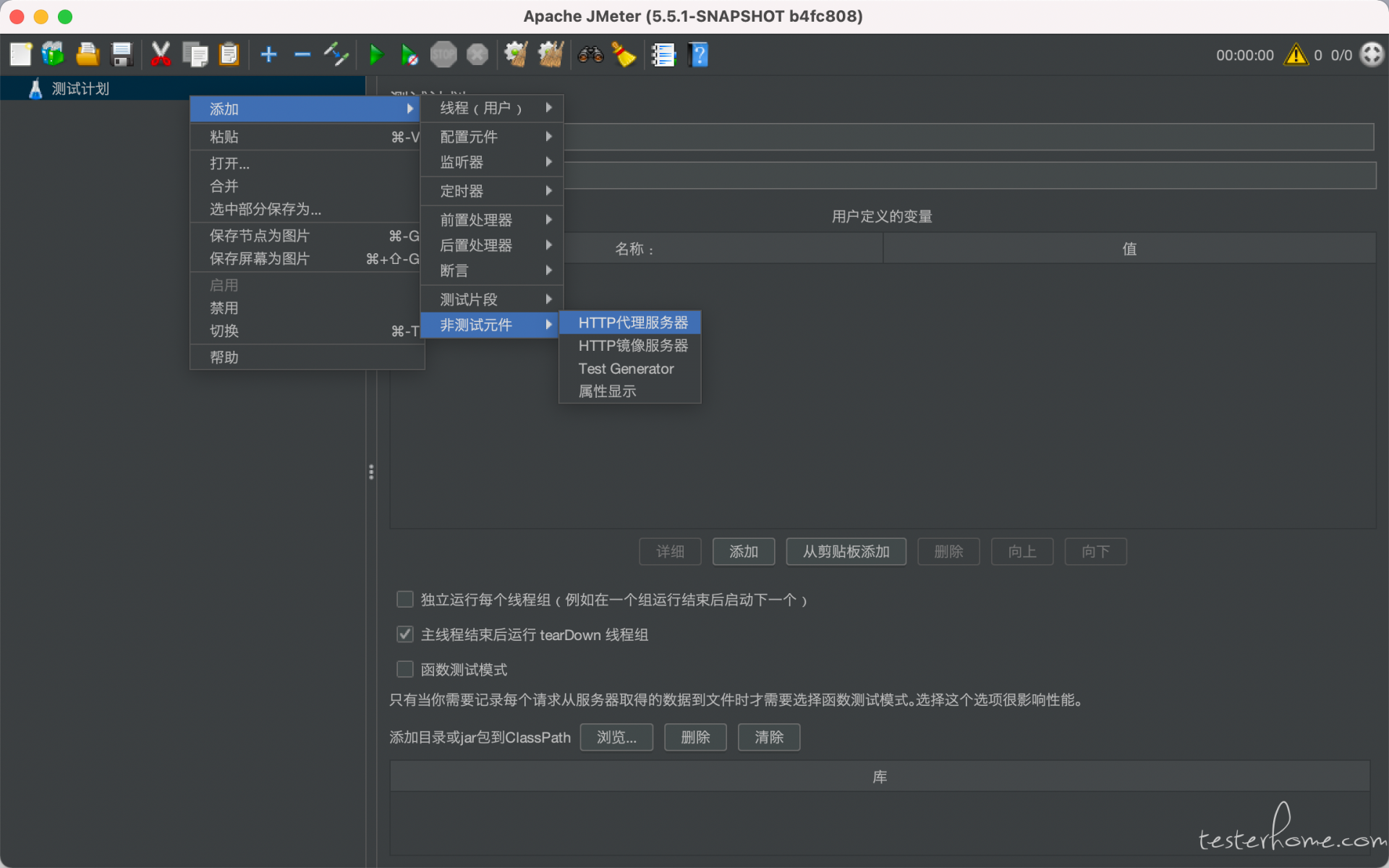Viewport: 1389px width, 868px height.
Task: Expand the 后置处理器 submenu
Action: pos(490,245)
